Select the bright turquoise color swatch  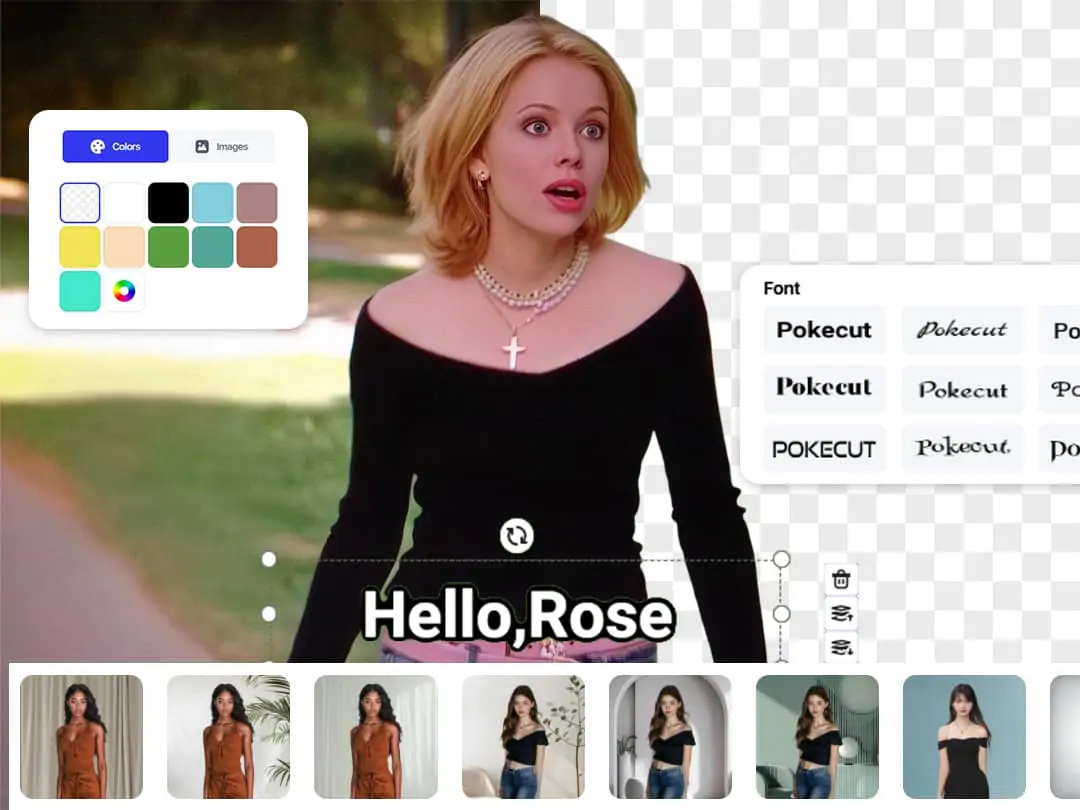pyautogui.click(x=80, y=291)
